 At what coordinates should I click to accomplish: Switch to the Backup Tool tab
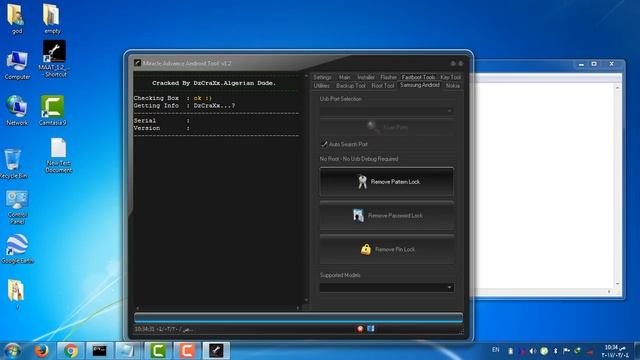coord(351,86)
